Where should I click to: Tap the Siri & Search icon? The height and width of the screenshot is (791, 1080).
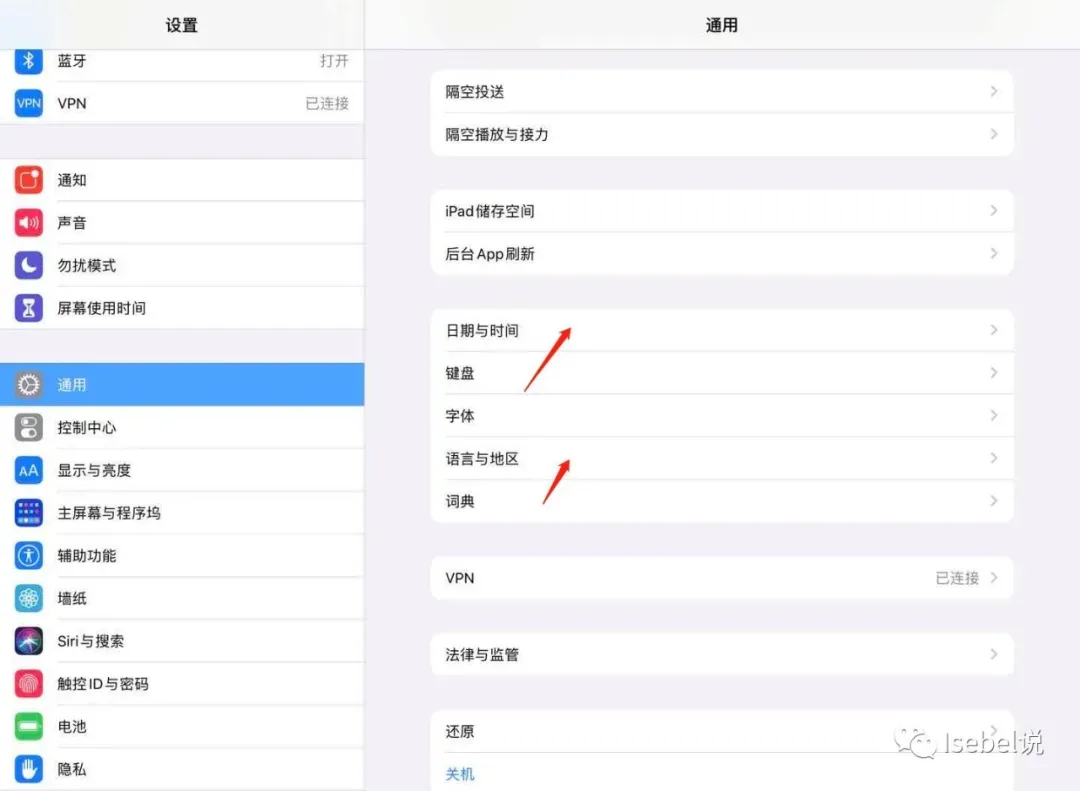point(29,641)
